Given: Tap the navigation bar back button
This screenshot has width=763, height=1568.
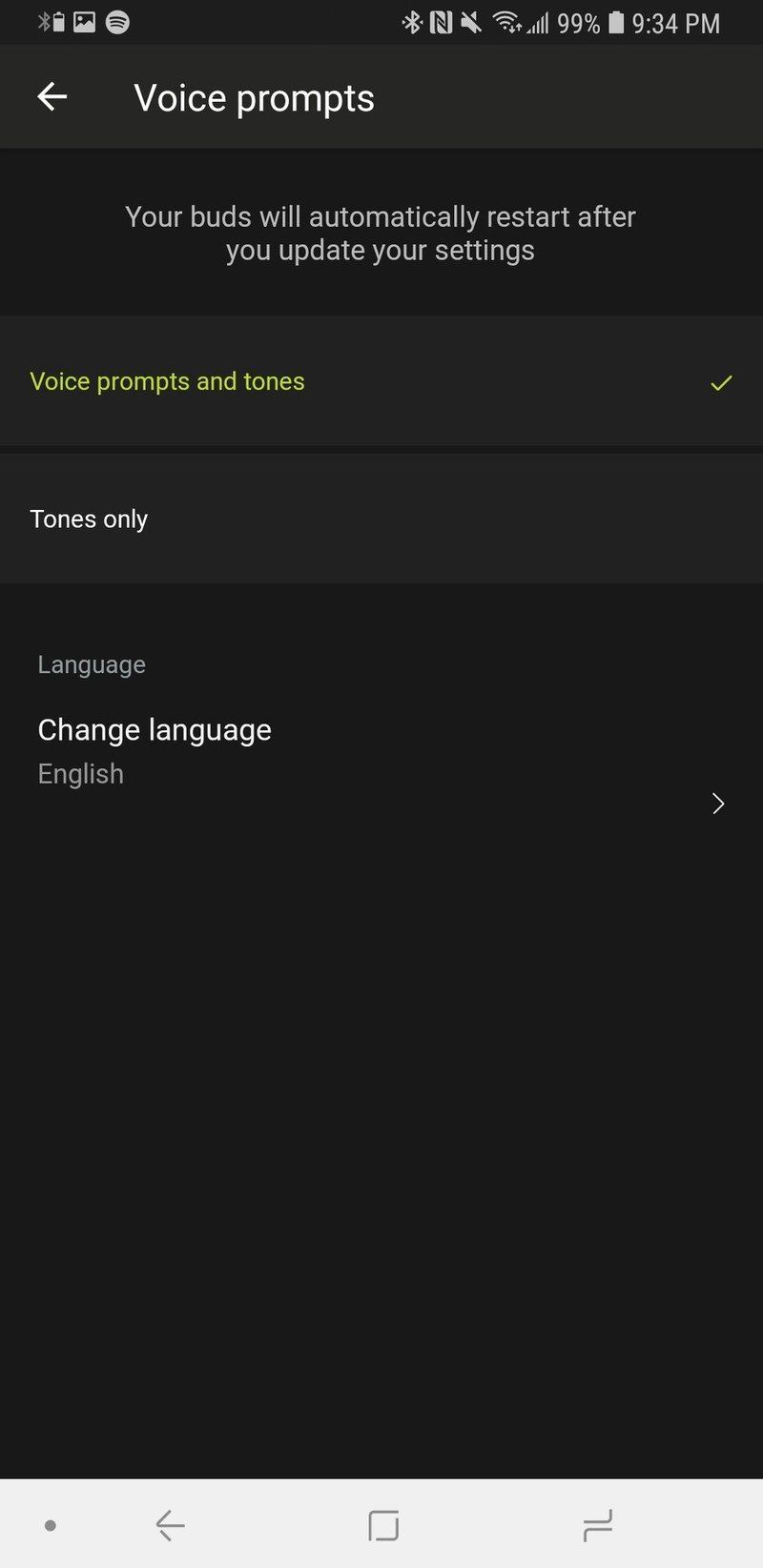Looking at the screenshot, I should tap(170, 1526).
